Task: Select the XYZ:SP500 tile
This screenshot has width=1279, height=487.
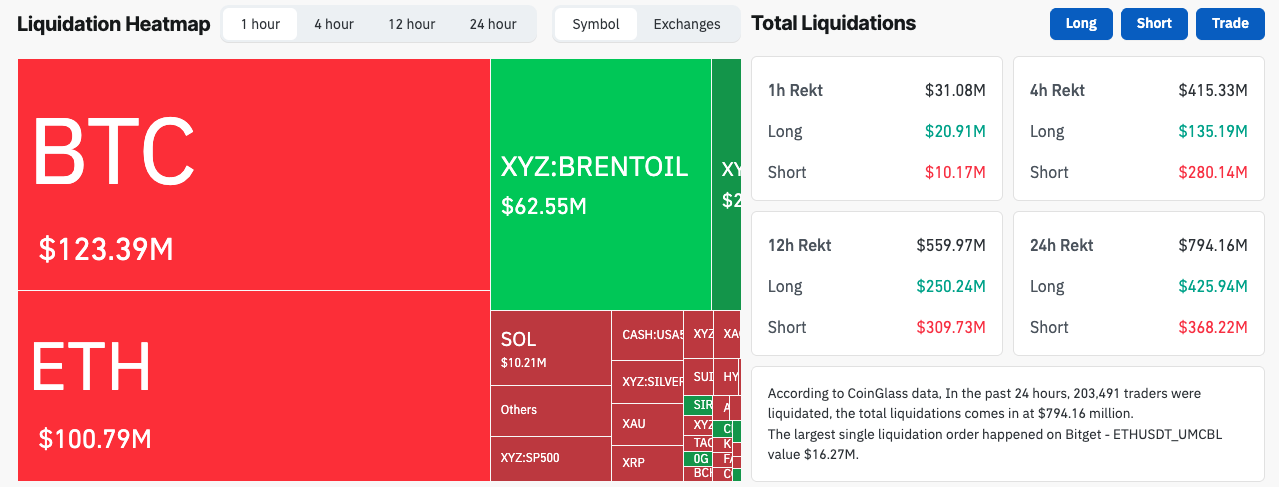Action: tap(551, 459)
